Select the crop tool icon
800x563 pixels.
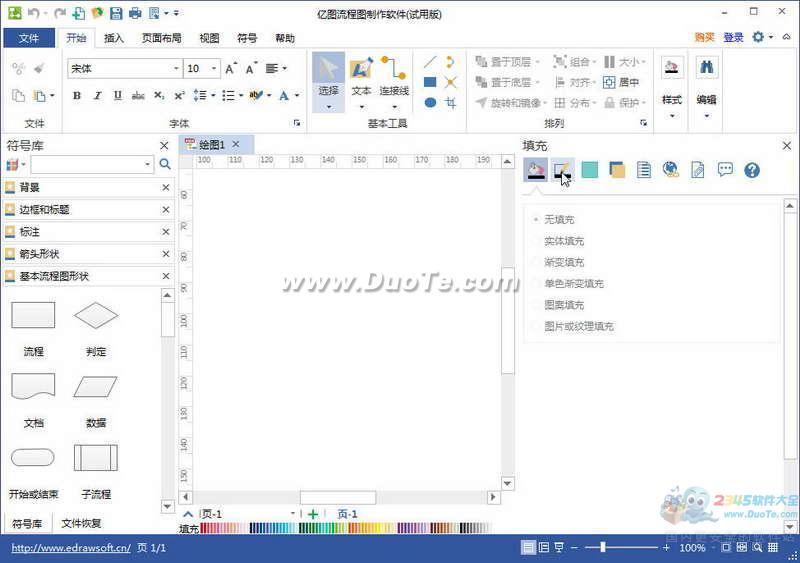point(451,103)
